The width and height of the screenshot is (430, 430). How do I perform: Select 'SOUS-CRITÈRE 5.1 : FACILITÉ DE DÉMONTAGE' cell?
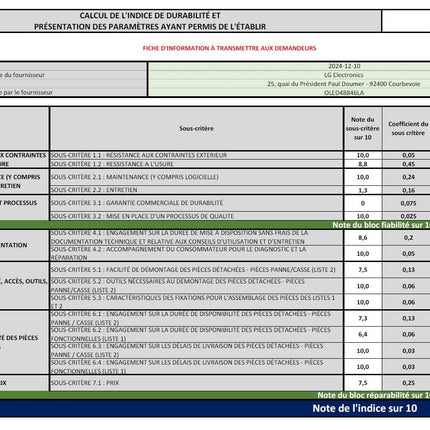pyautogui.click(x=196, y=270)
